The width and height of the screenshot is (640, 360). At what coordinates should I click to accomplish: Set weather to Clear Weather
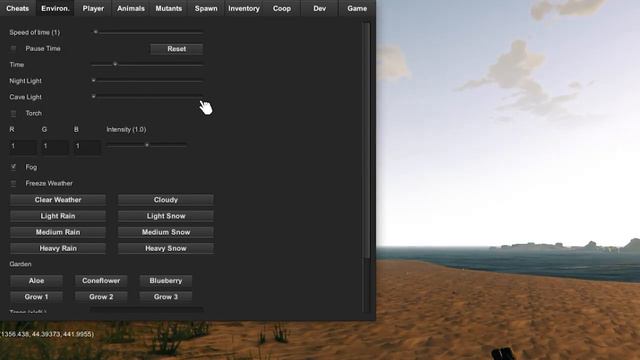(58, 200)
